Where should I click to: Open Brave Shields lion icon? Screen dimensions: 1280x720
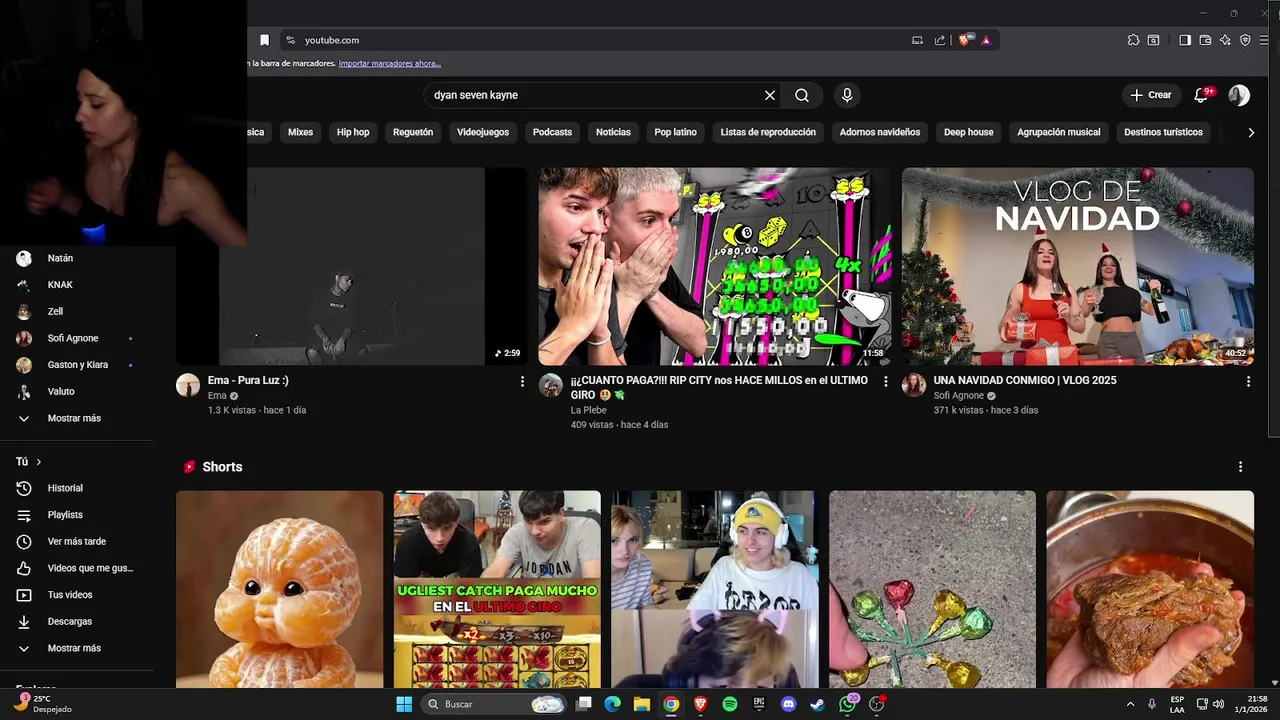coord(964,40)
